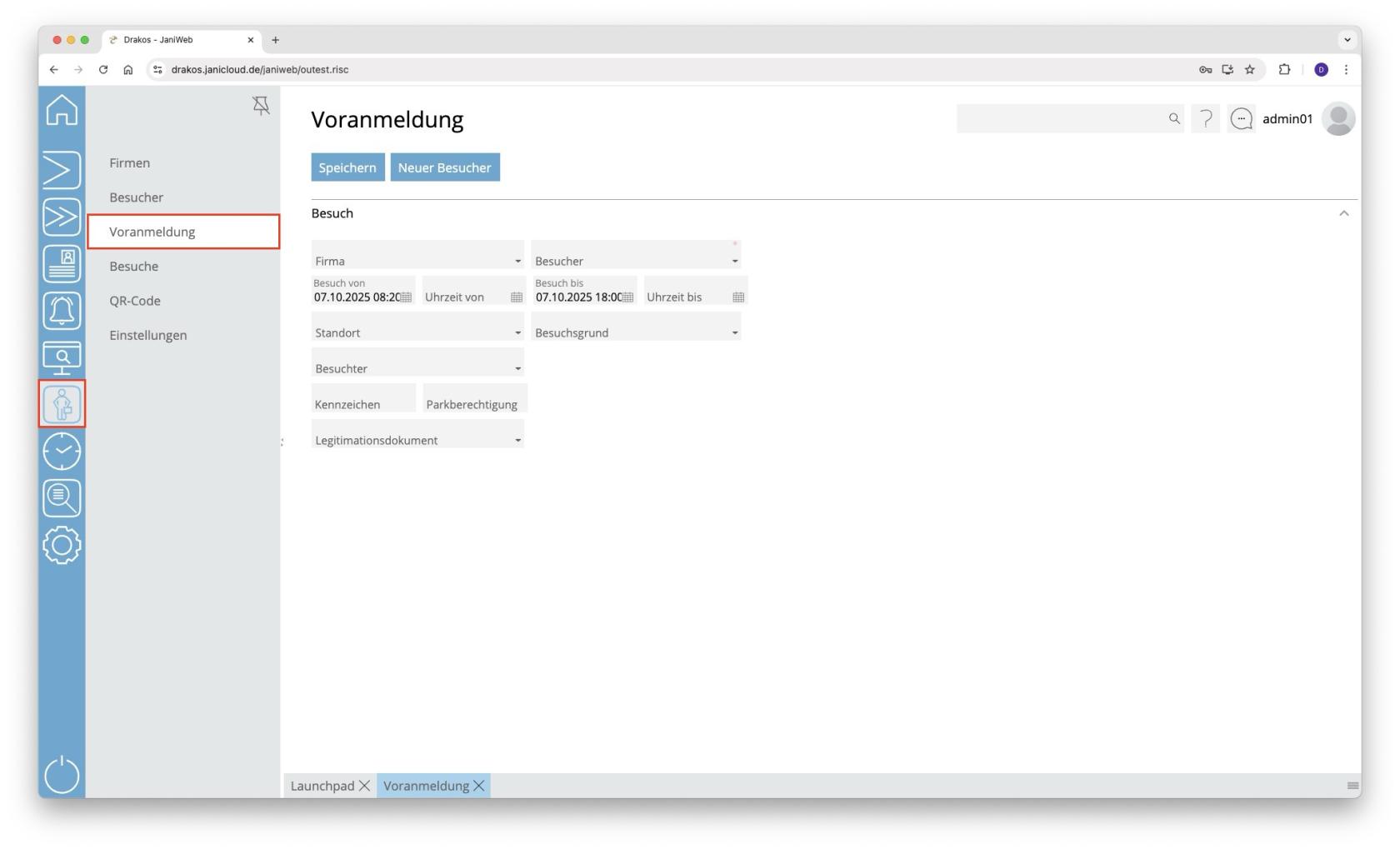
Task: Click the Speichern button
Action: (x=347, y=167)
